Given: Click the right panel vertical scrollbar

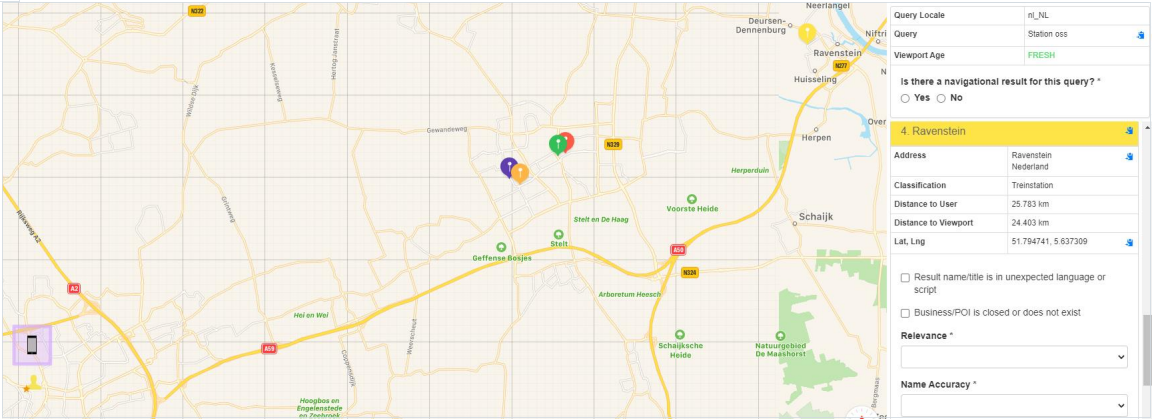Looking at the screenshot, I should pos(1147,349).
